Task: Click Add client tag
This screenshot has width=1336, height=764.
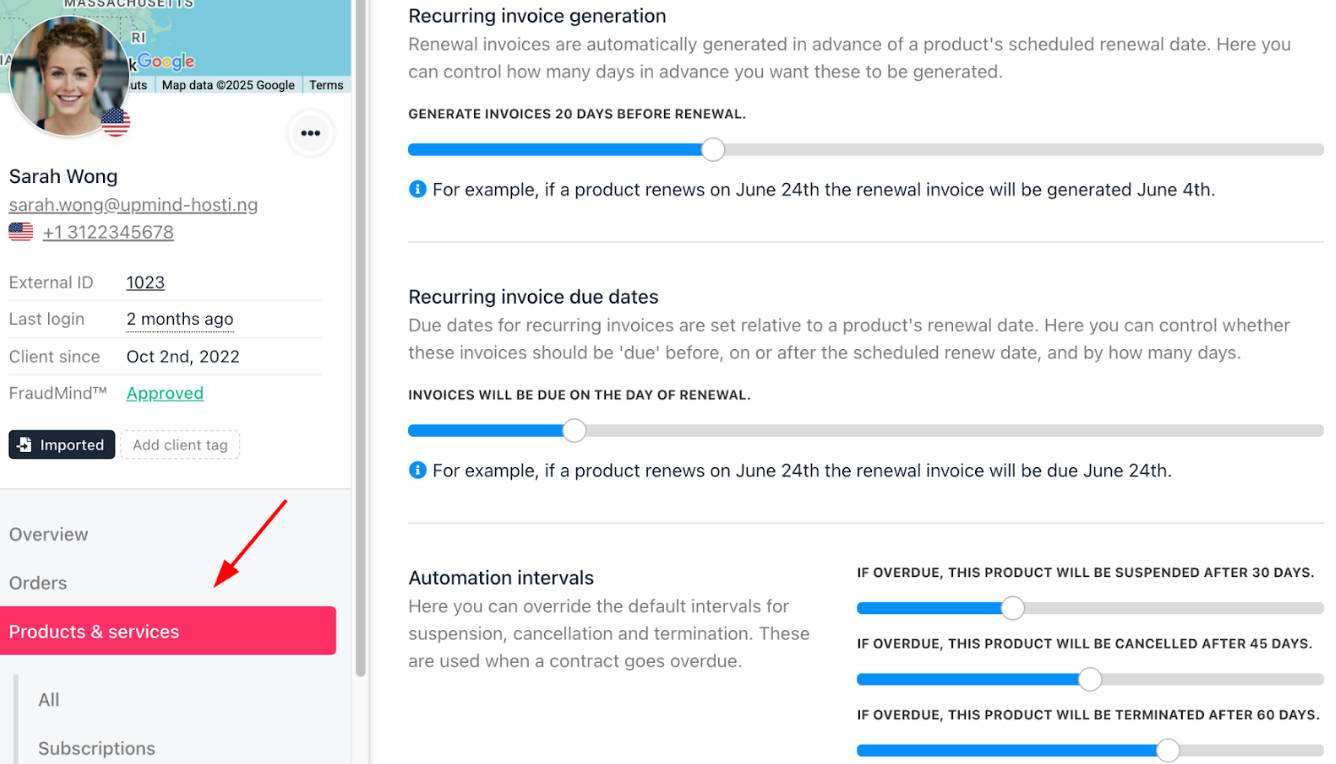Action: click(x=180, y=445)
